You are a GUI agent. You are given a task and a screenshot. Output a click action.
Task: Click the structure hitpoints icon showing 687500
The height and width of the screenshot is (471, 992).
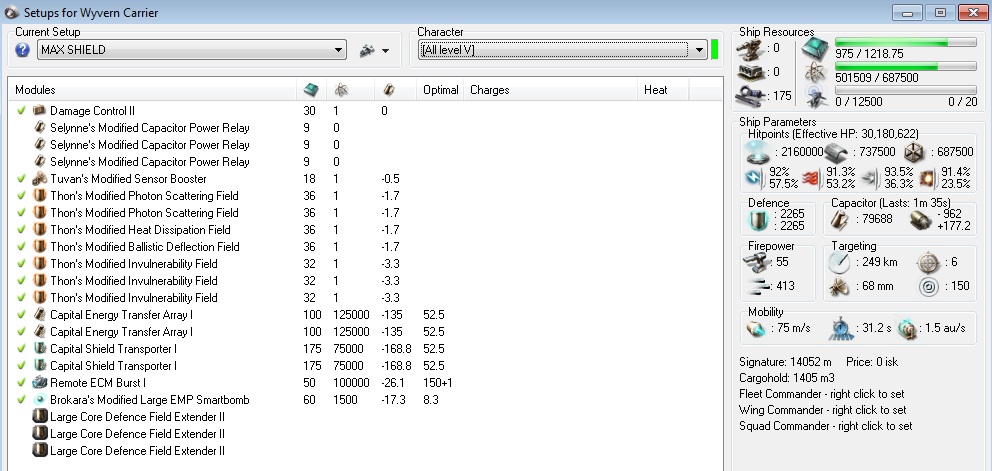pyautogui.click(x=914, y=153)
